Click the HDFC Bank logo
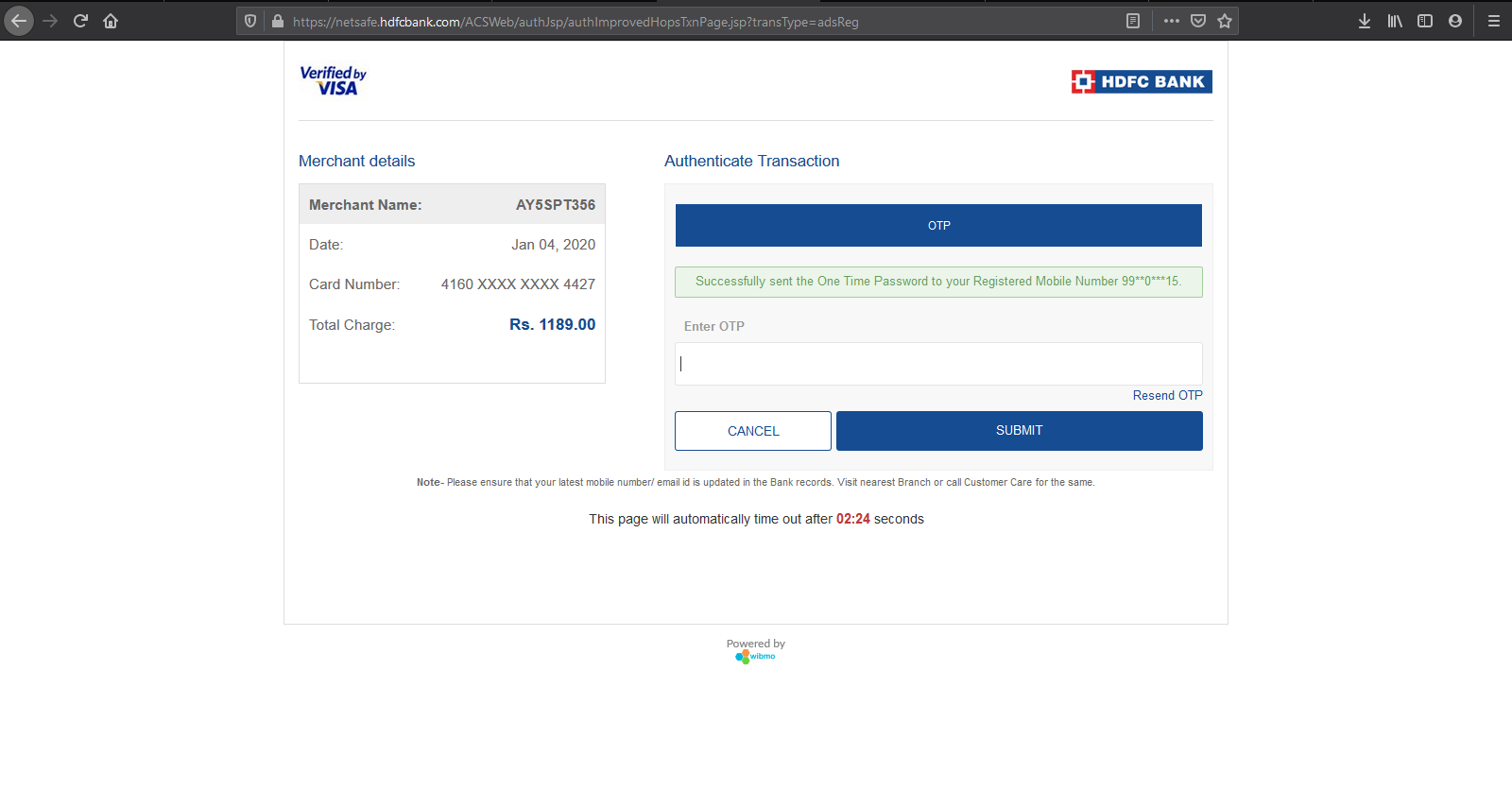 coord(1142,82)
